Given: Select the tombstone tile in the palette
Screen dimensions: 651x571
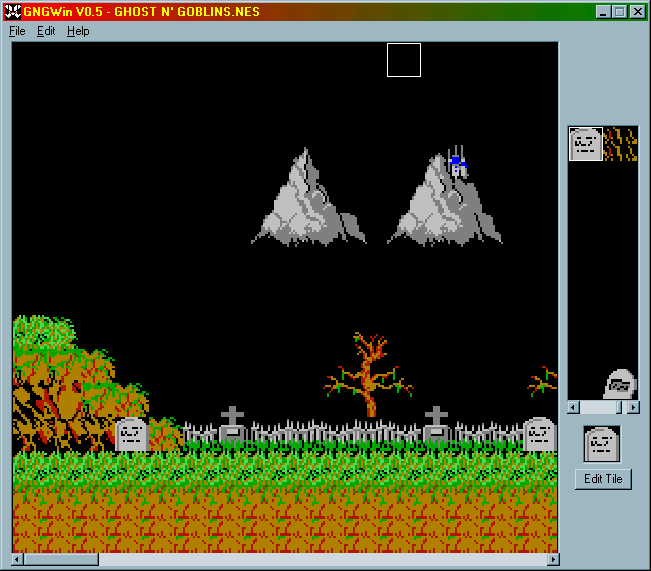Looking at the screenshot, I should click(x=585, y=144).
